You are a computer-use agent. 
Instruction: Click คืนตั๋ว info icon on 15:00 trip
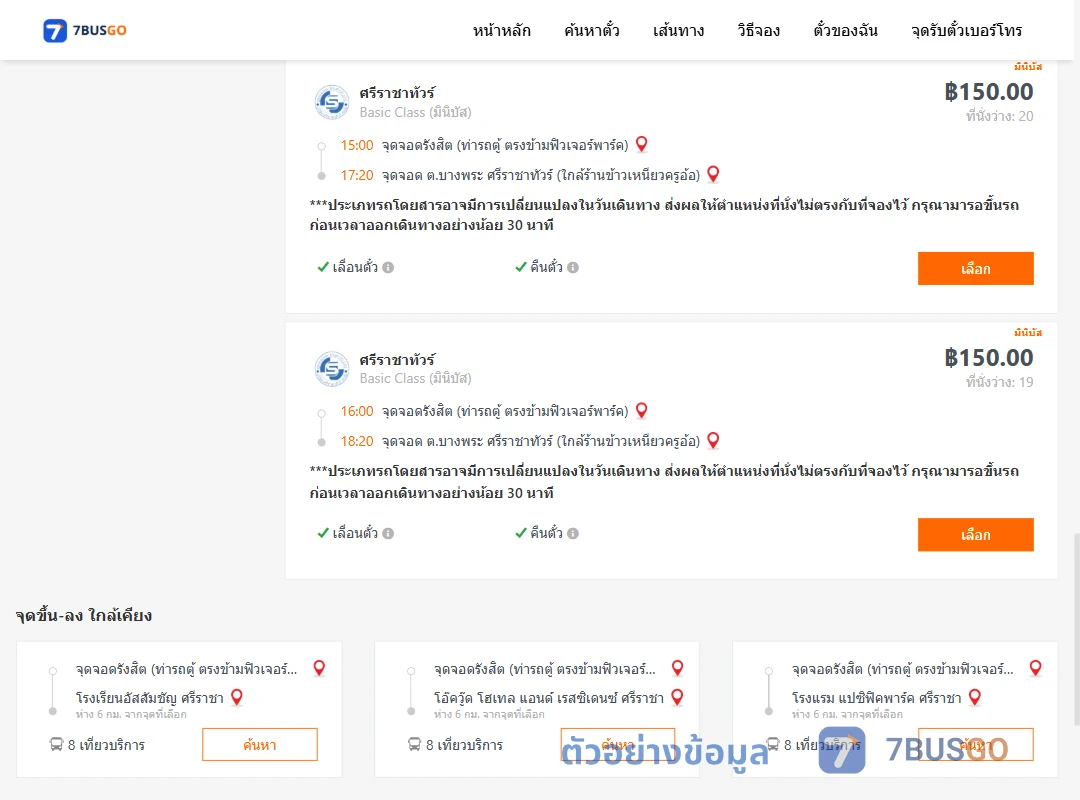573,267
